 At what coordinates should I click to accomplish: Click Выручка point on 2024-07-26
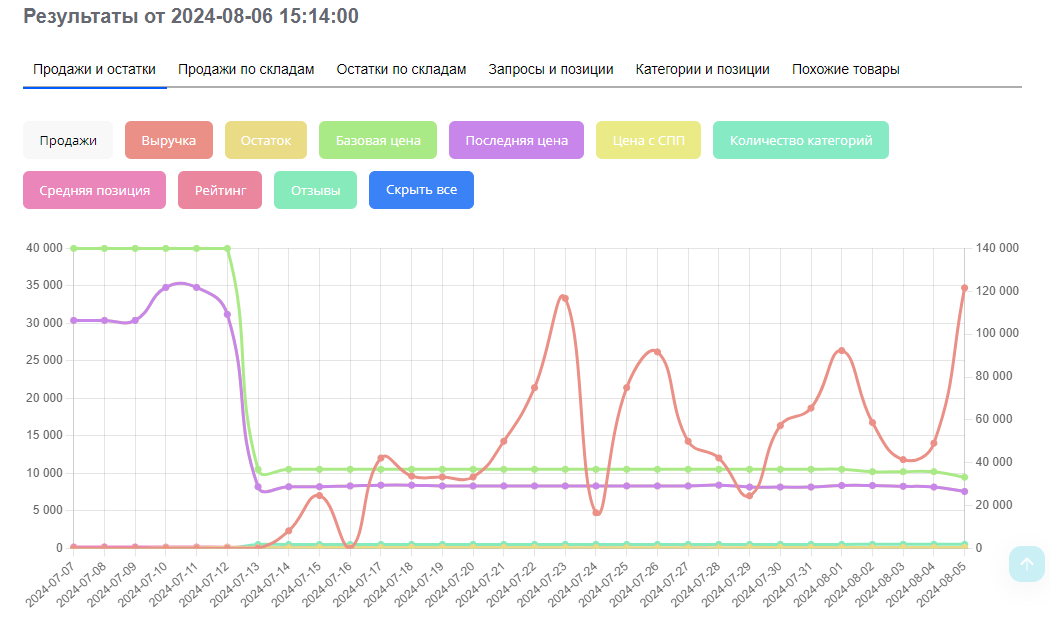pos(657,352)
